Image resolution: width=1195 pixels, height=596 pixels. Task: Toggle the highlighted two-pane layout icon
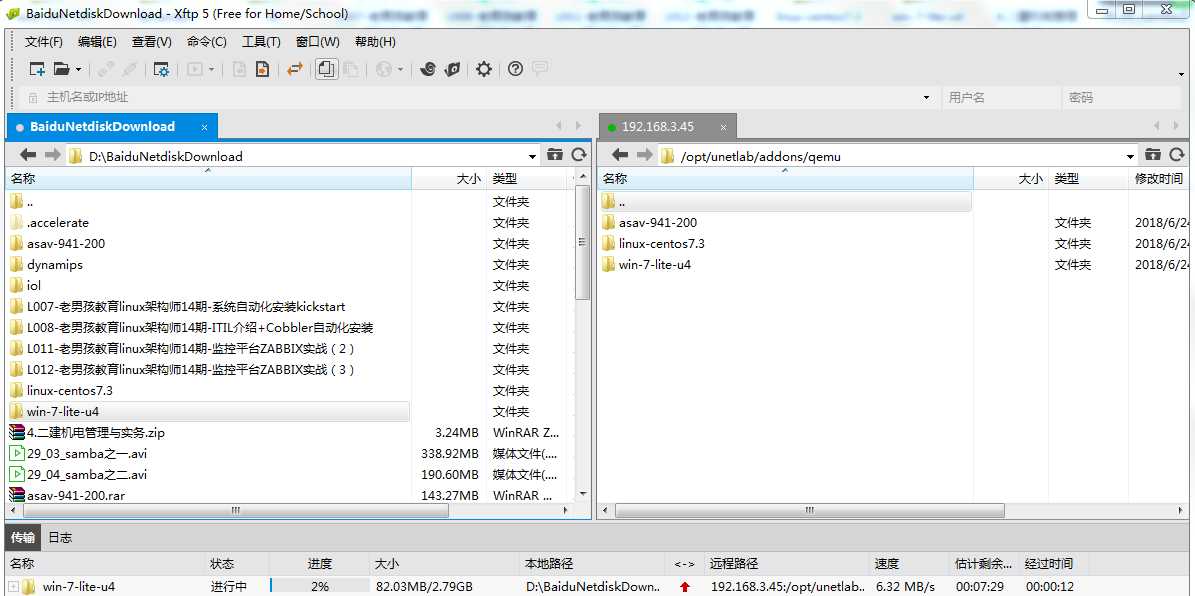(x=326, y=69)
